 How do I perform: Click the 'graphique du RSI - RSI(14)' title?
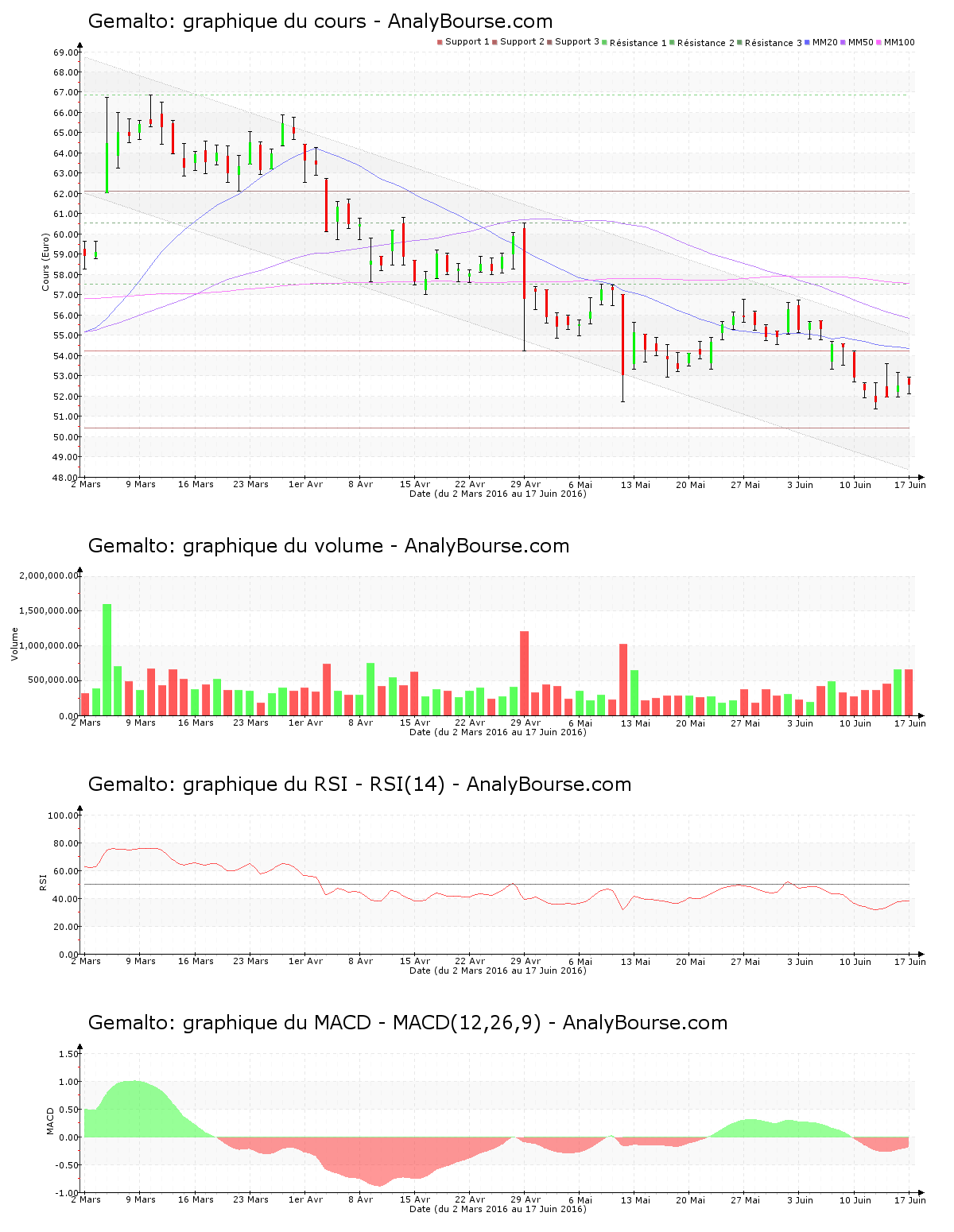point(314,785)
